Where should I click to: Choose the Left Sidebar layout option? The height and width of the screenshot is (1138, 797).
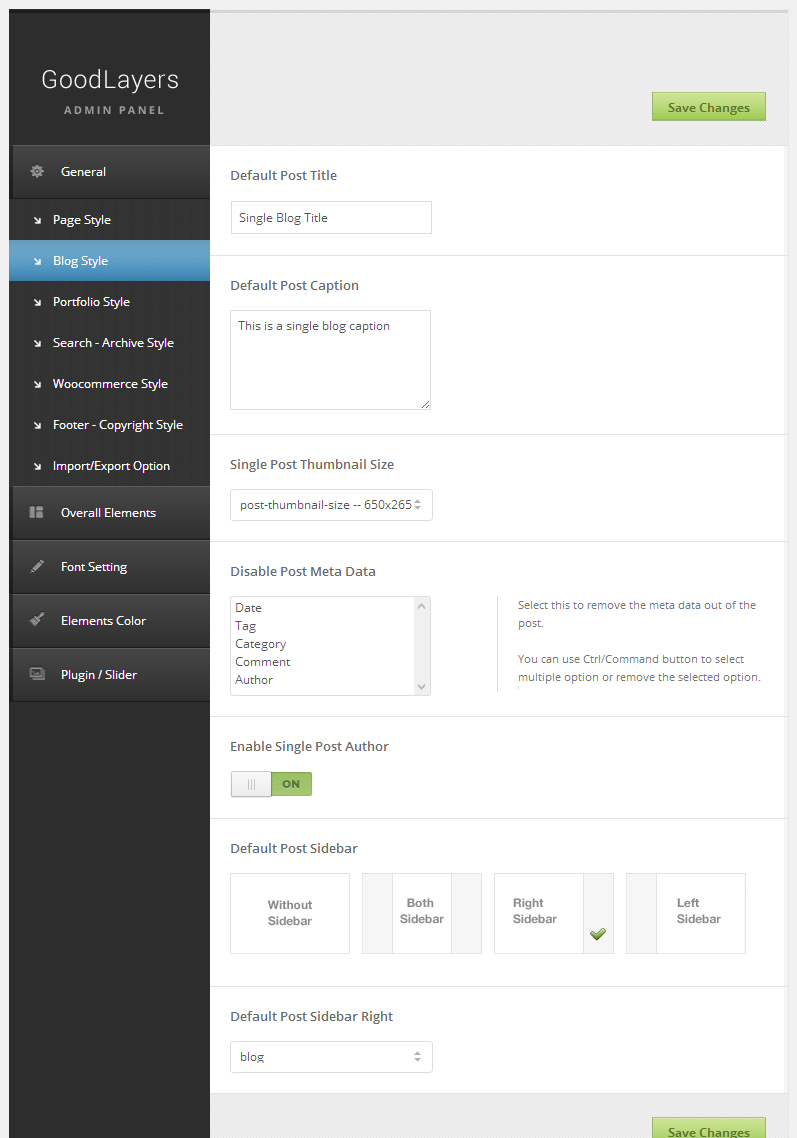686,913
